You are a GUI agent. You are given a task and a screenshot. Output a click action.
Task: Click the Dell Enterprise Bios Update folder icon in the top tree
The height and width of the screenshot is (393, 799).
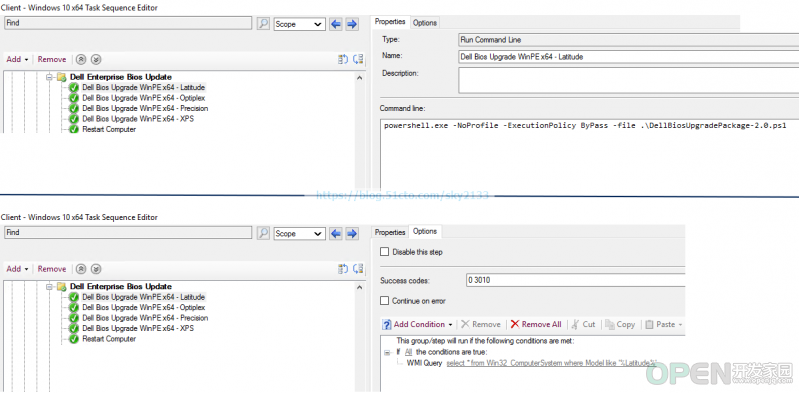[62, 77]
